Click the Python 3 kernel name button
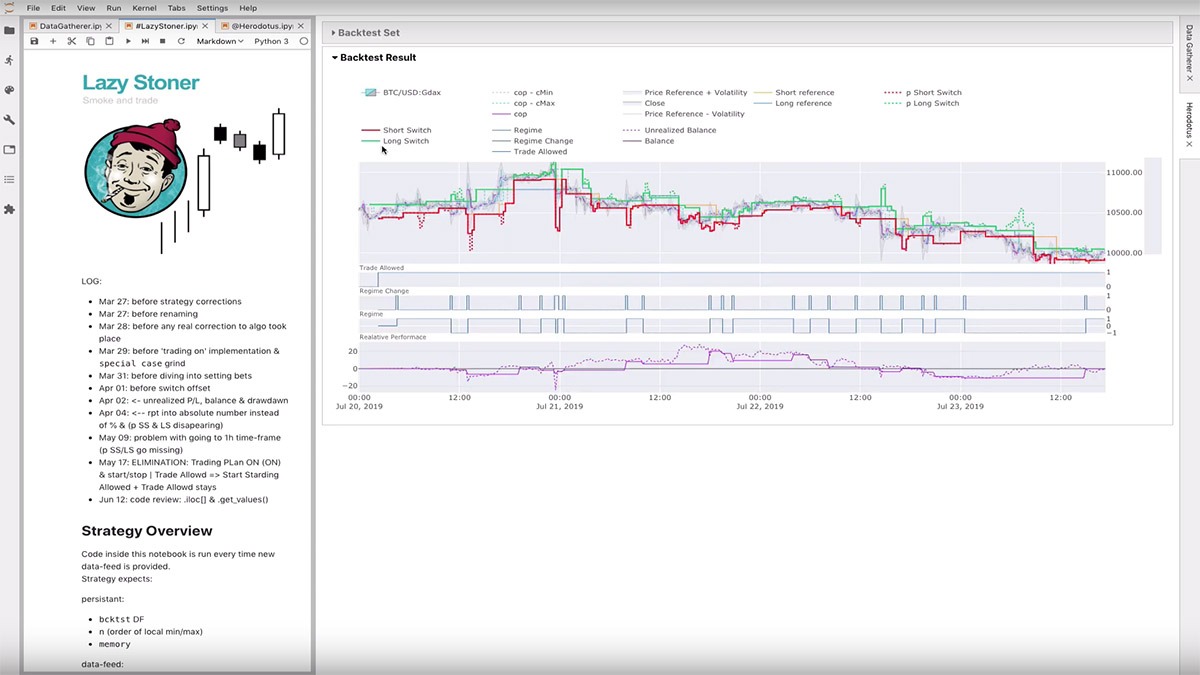Image resolution: width=1200 pixels, height=675 pixels. [271, 41]
